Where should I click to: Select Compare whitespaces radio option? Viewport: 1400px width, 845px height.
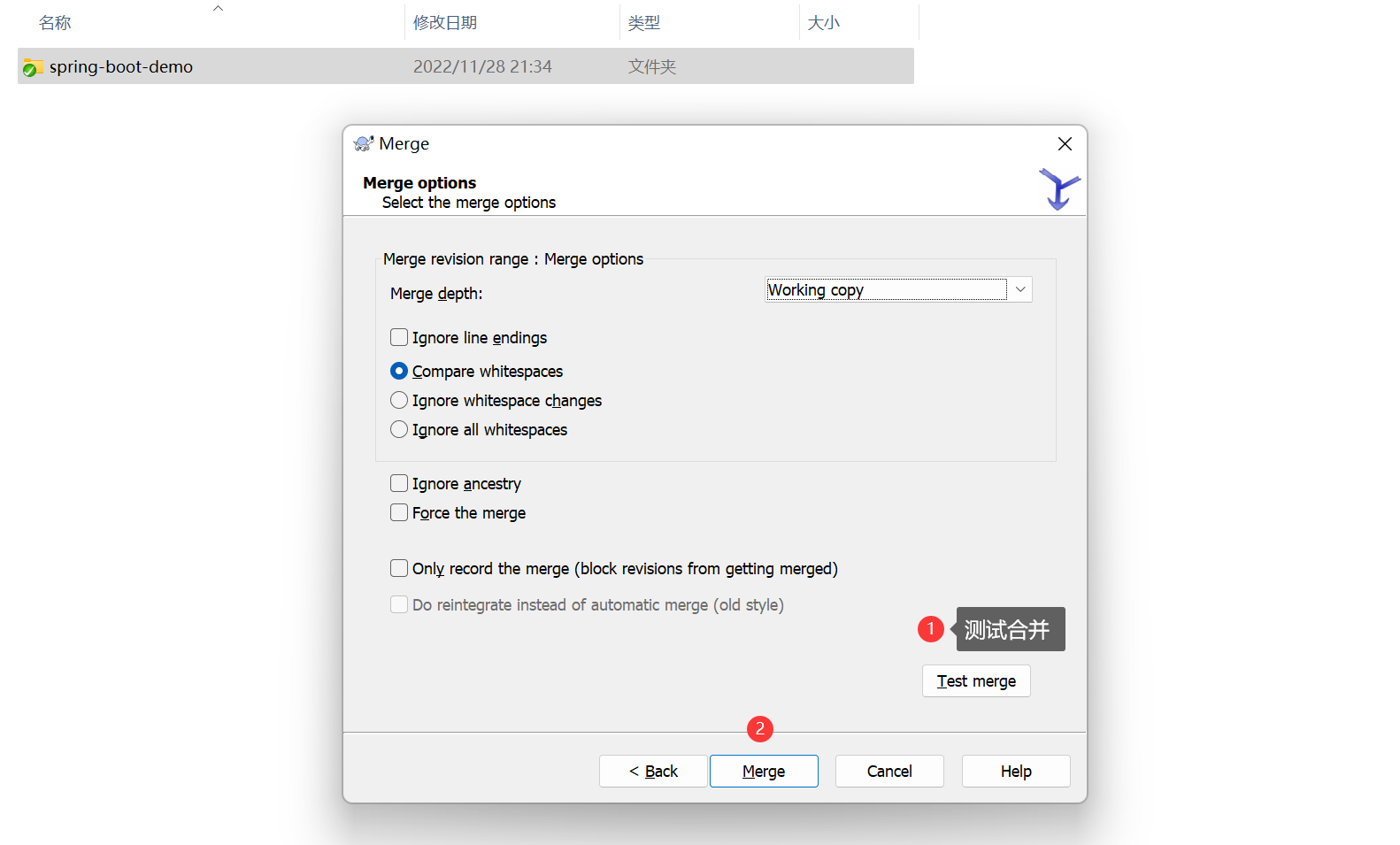click(399, 371)
